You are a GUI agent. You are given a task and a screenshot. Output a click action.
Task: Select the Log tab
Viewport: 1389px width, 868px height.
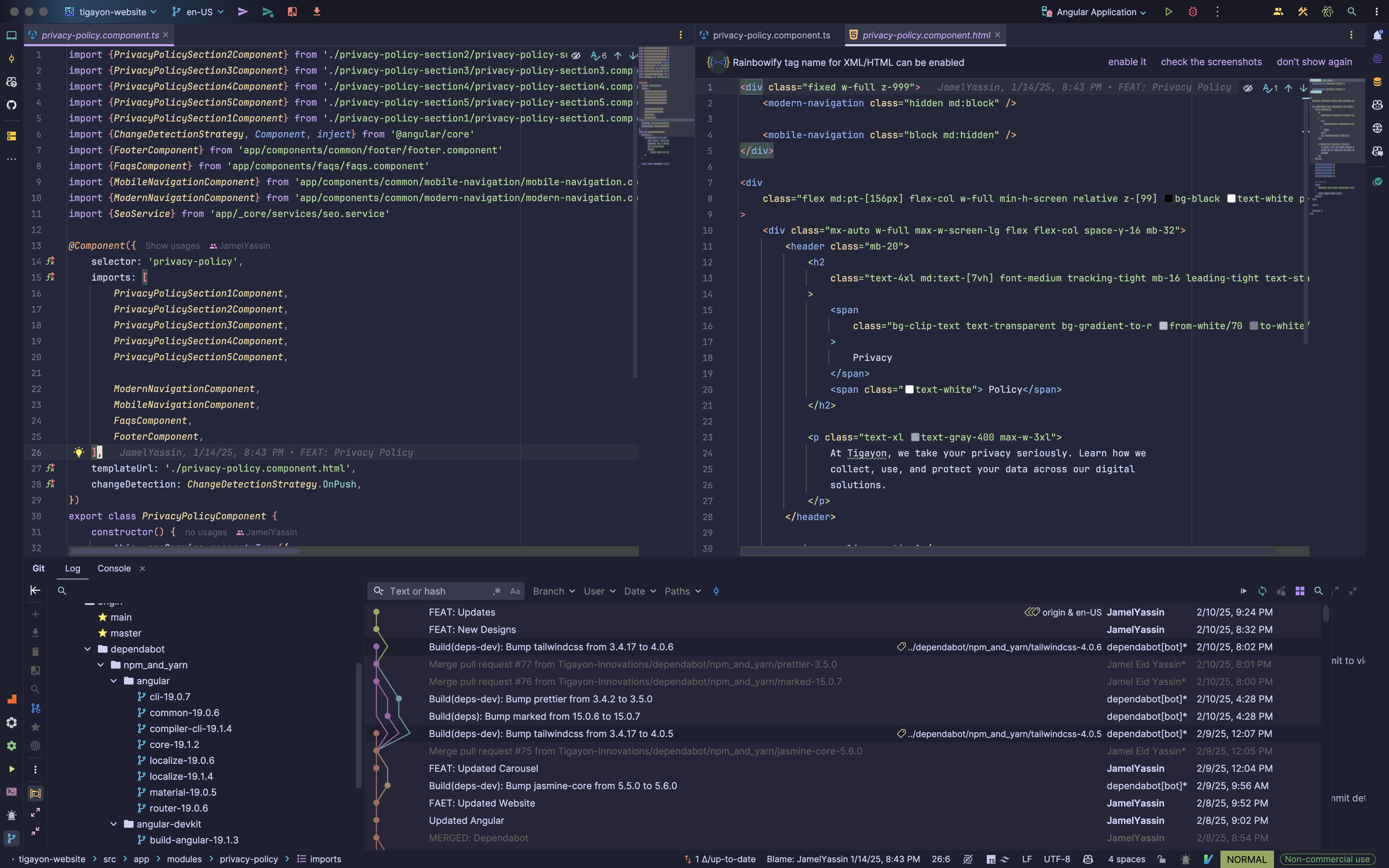click(72, 568)
